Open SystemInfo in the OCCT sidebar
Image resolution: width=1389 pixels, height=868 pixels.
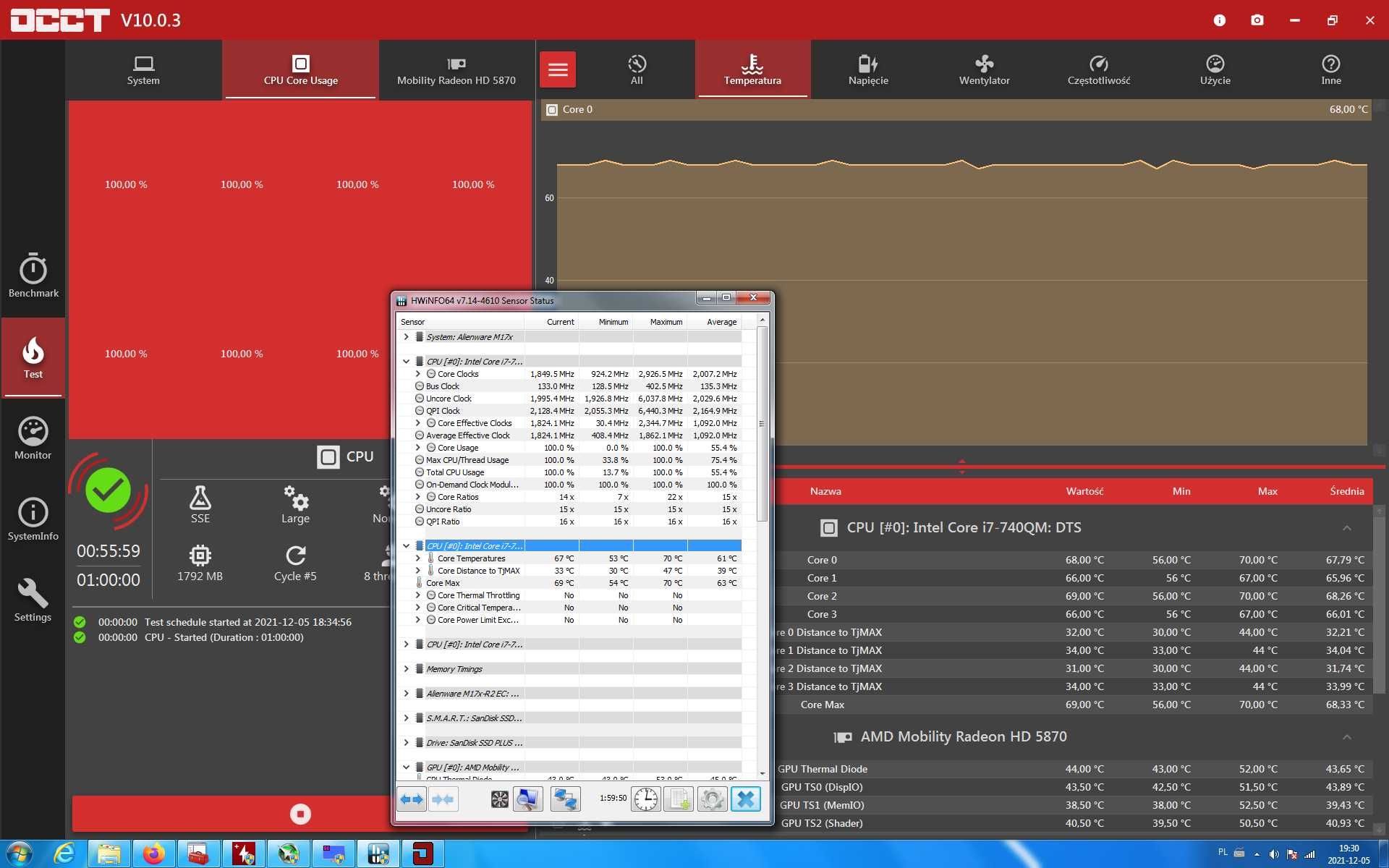coord(33,519)
